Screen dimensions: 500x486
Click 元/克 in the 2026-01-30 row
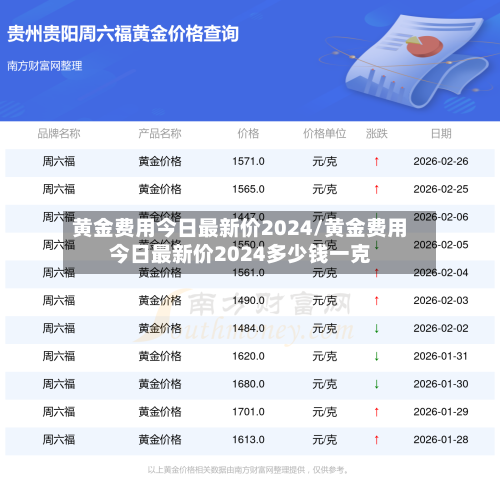(x=325, y=384)
